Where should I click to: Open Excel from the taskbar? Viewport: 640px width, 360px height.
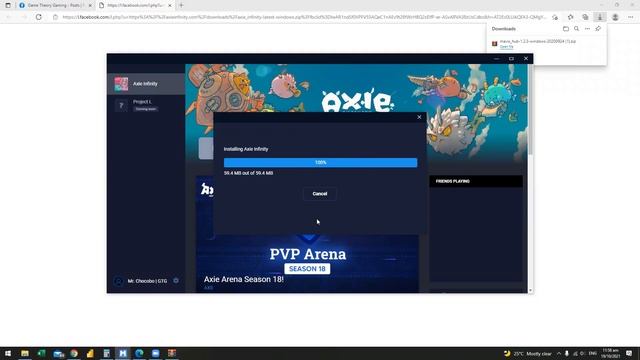coord(41,353)
